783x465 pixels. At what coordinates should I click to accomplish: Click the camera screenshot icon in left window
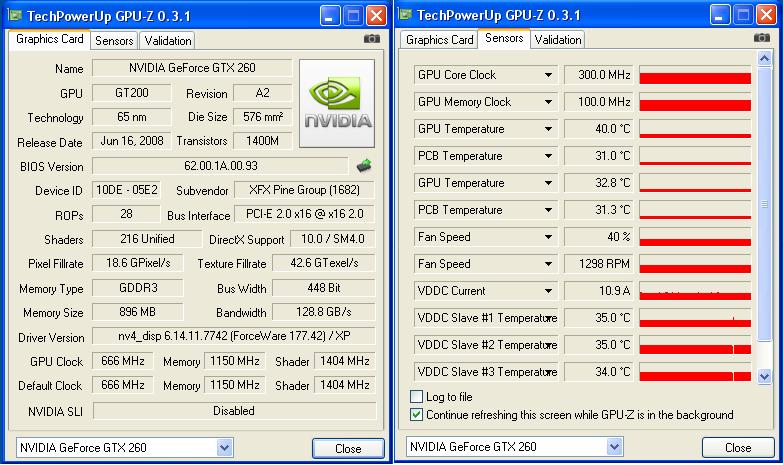click(372, 38)
